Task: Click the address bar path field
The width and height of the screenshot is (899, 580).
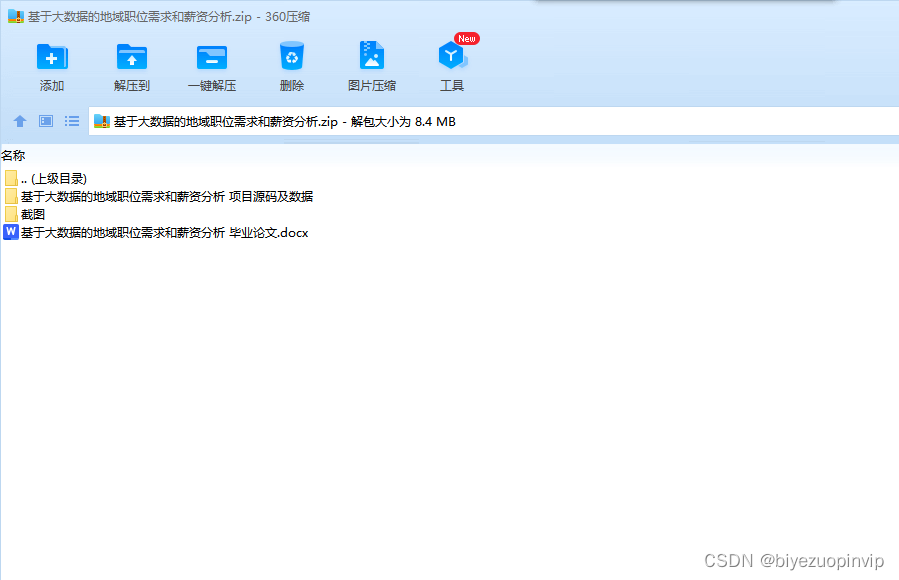Action: pos(250,121)
